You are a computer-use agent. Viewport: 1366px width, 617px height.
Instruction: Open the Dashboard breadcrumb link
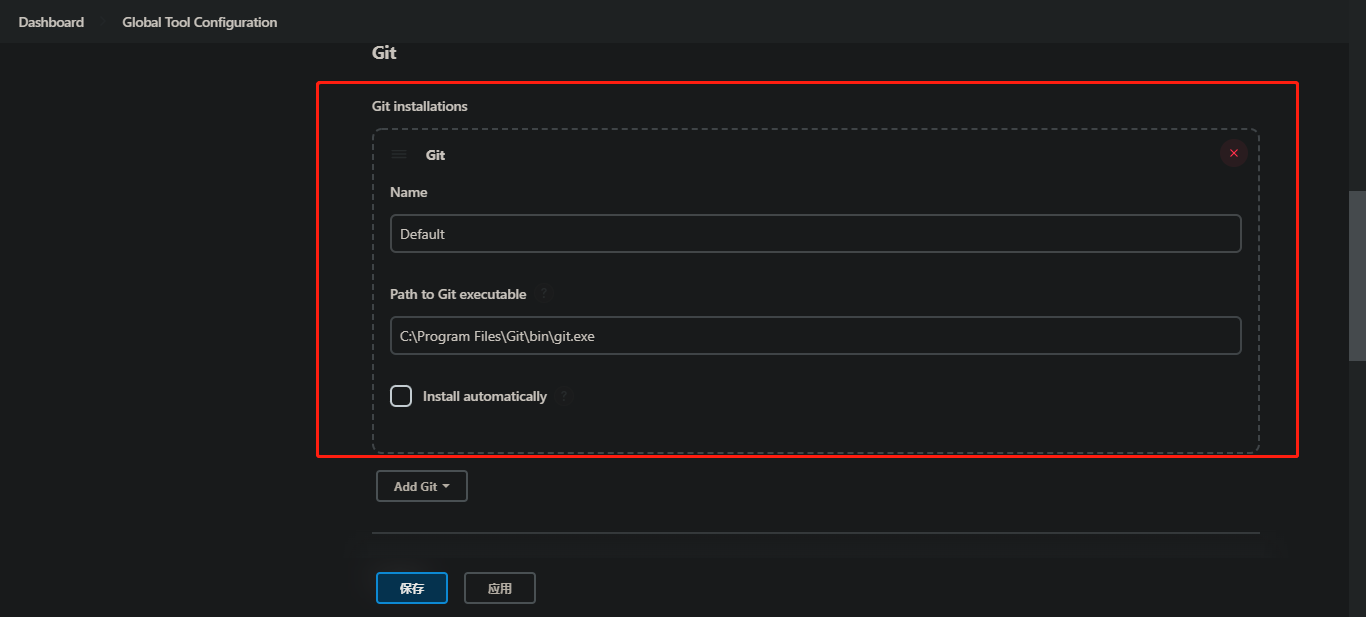51,22
